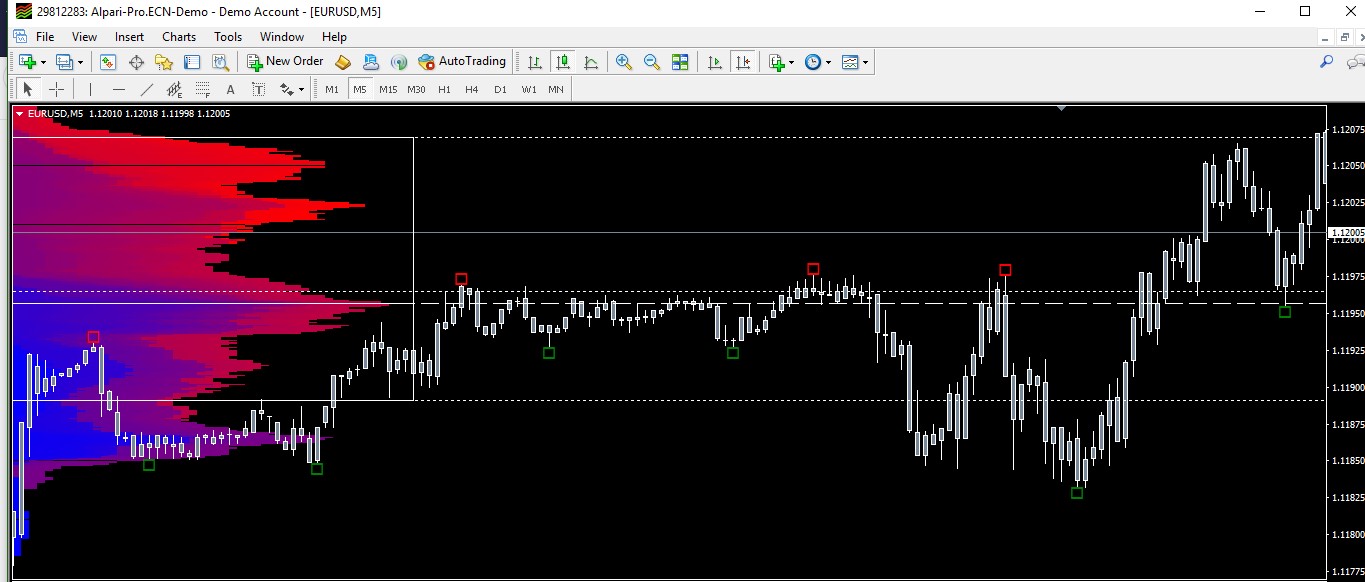Zoom in on the chart

pyautogui.click(x=624, y=62)
